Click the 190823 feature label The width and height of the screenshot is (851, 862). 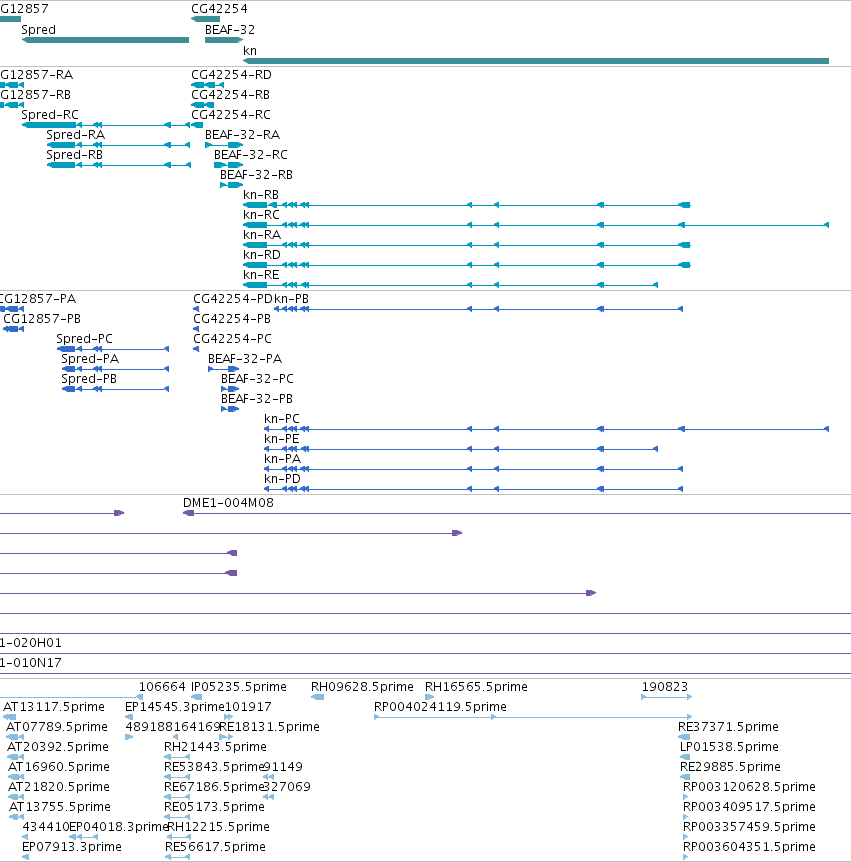[x=665, y=687]
